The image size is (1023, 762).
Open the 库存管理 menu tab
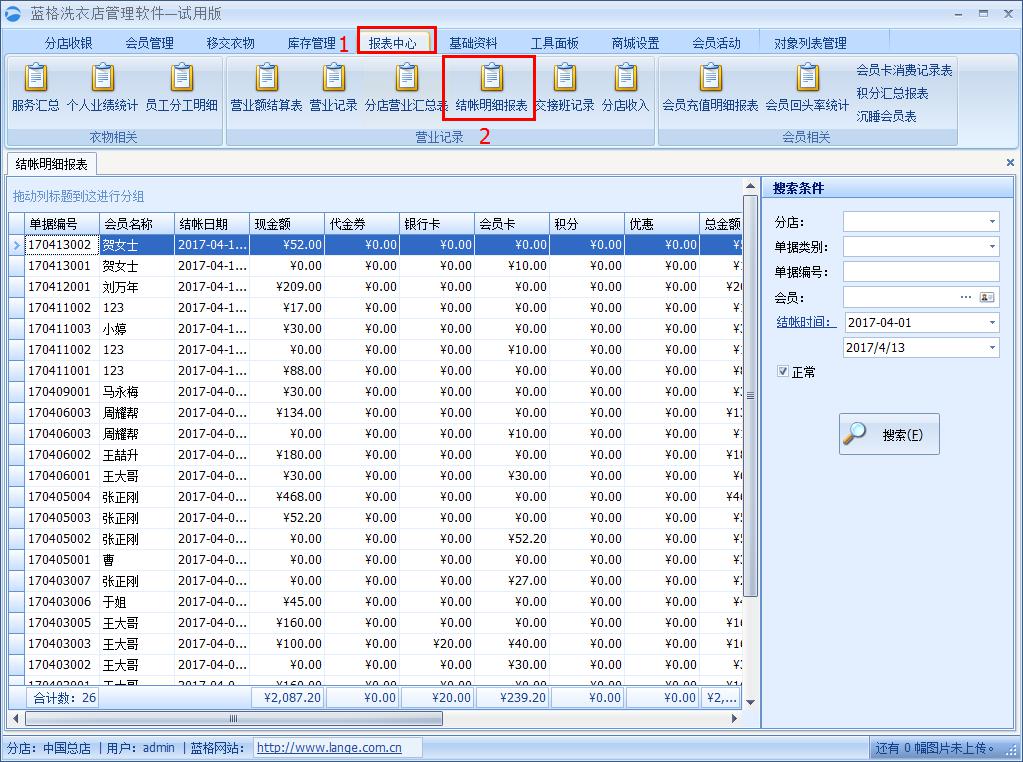311,43
